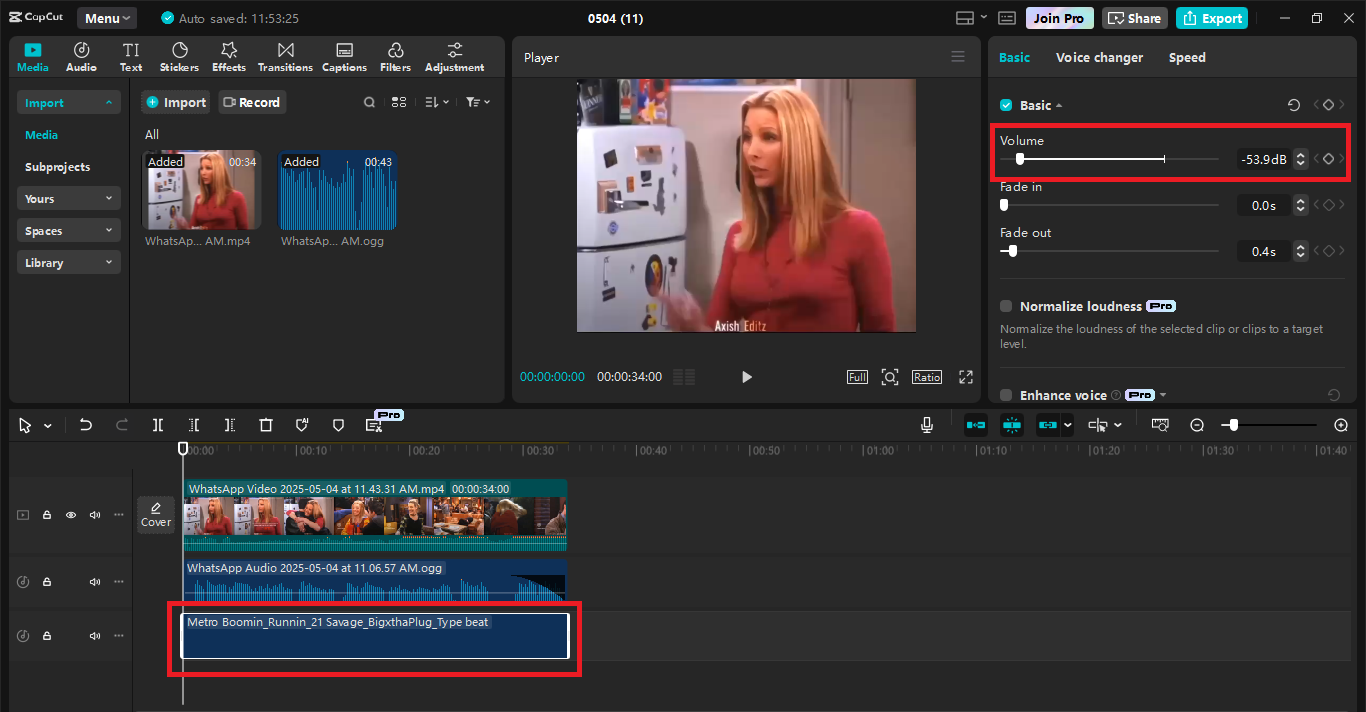Click the player snapshot focus icon
Screen dimensions: 1366x712
click(889, 377)
